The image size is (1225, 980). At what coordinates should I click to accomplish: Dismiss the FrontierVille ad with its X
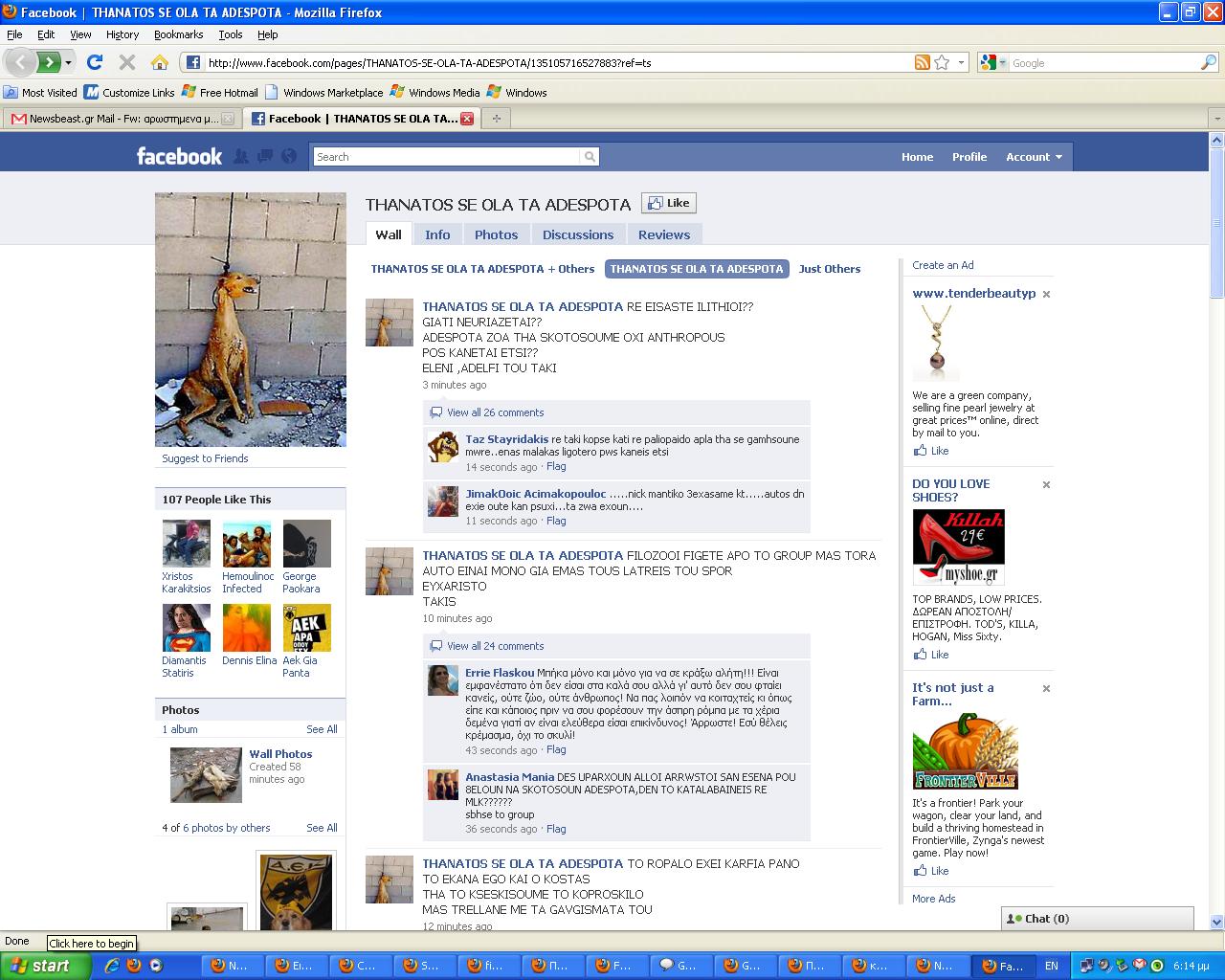(1046, 688)
